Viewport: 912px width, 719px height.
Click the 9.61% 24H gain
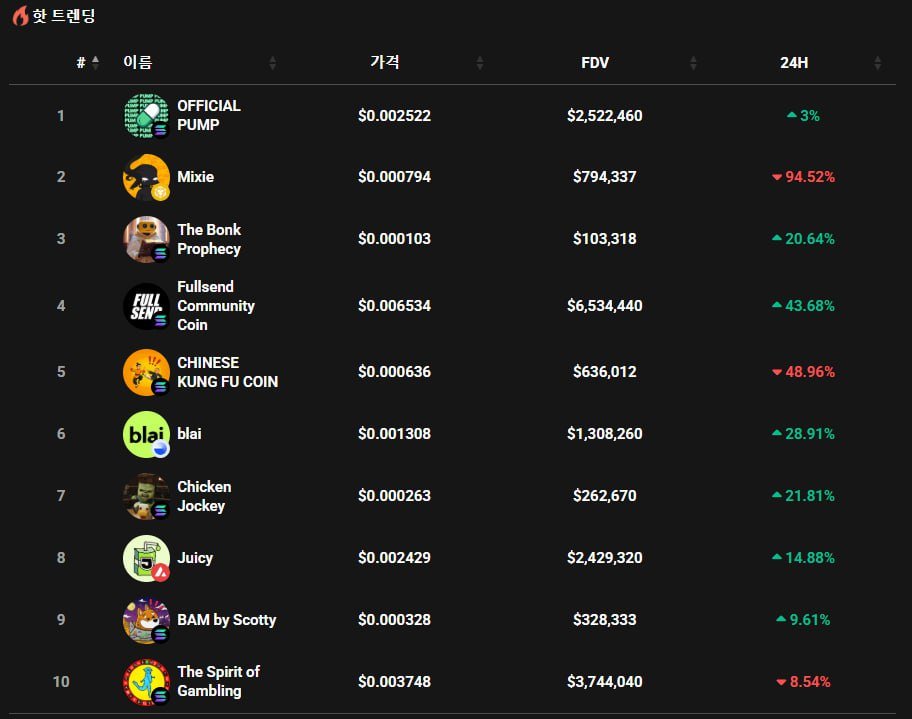tap(803, 620)
